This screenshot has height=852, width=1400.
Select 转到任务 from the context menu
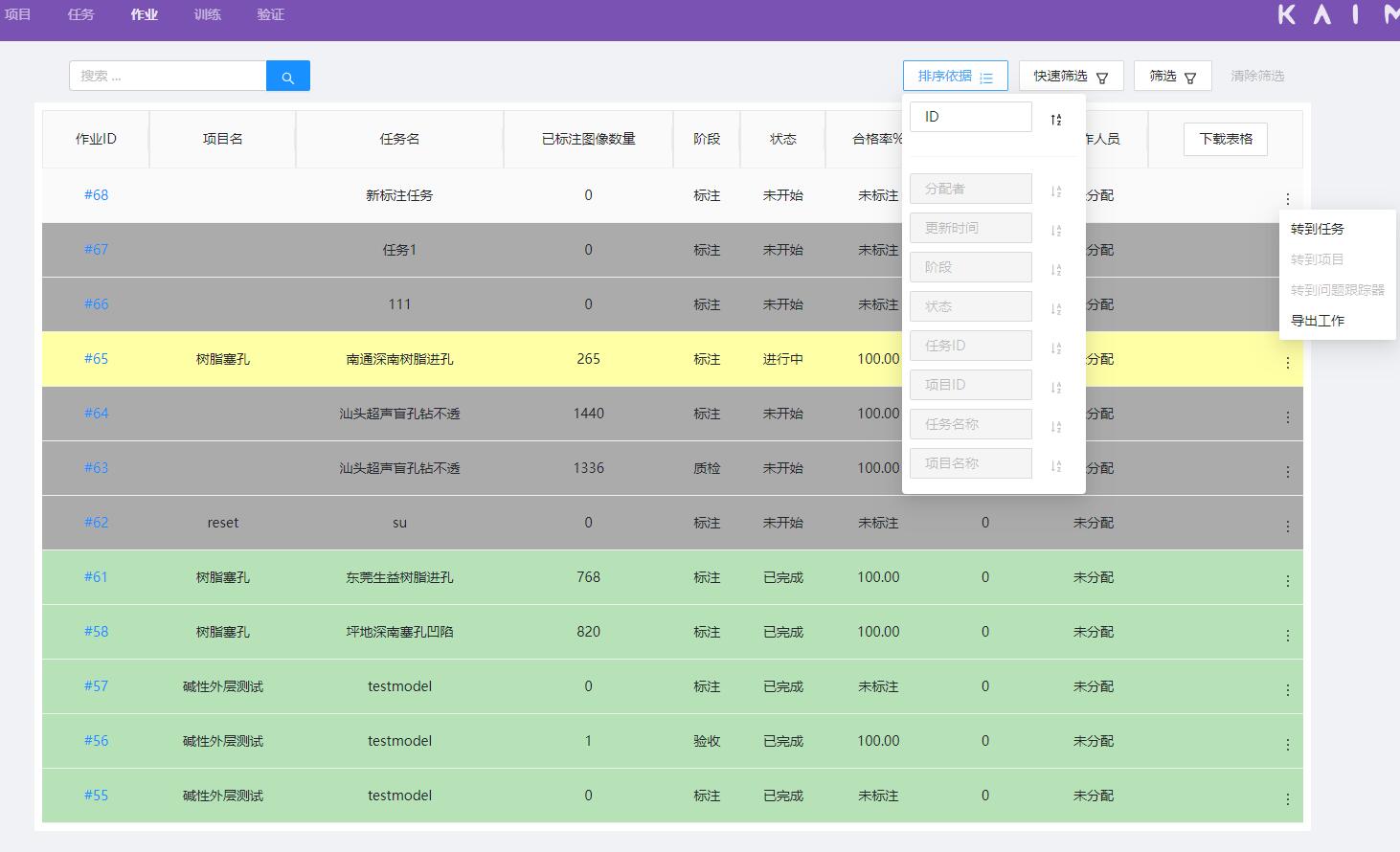coord(1317,229)
